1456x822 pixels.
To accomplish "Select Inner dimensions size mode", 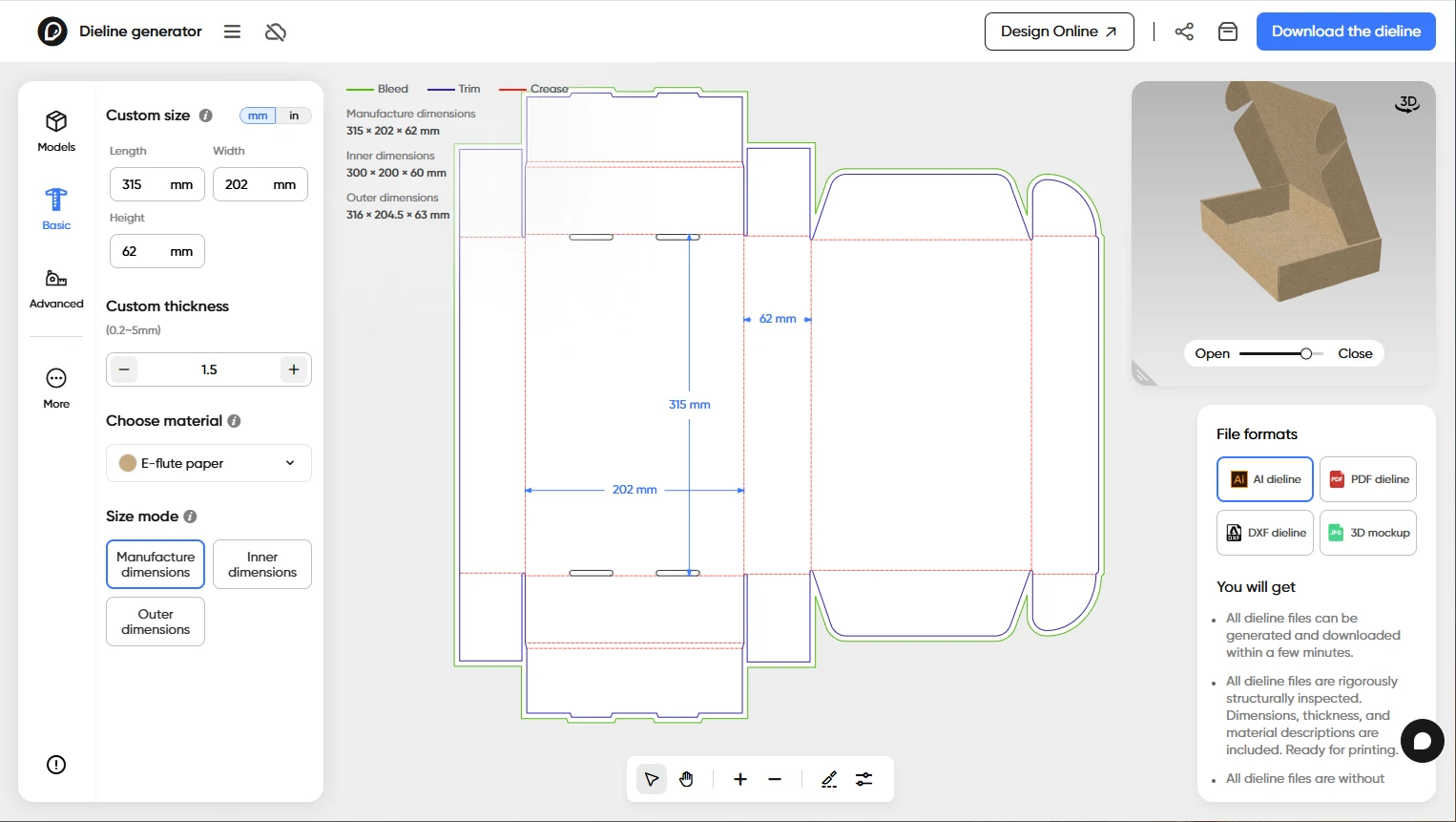I will [262, 564].
